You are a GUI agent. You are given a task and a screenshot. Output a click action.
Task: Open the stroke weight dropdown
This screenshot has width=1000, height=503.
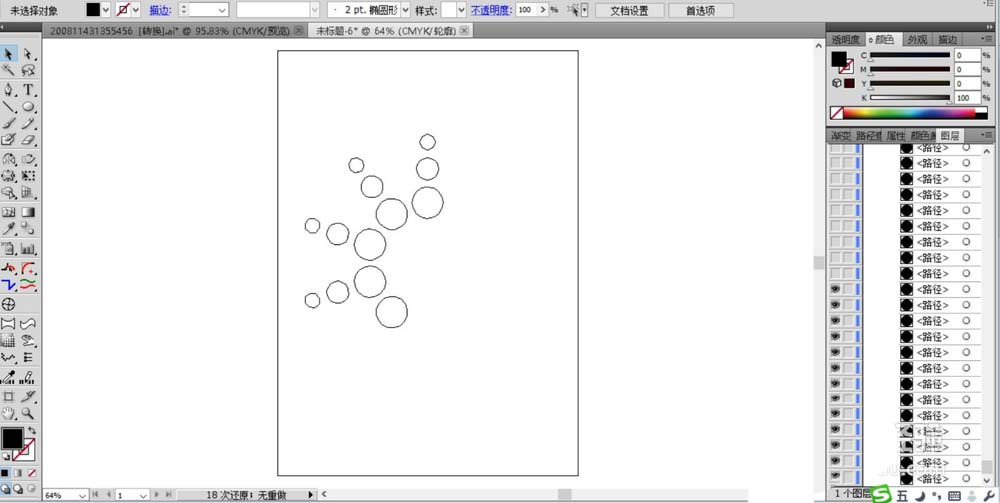point(222,10)
